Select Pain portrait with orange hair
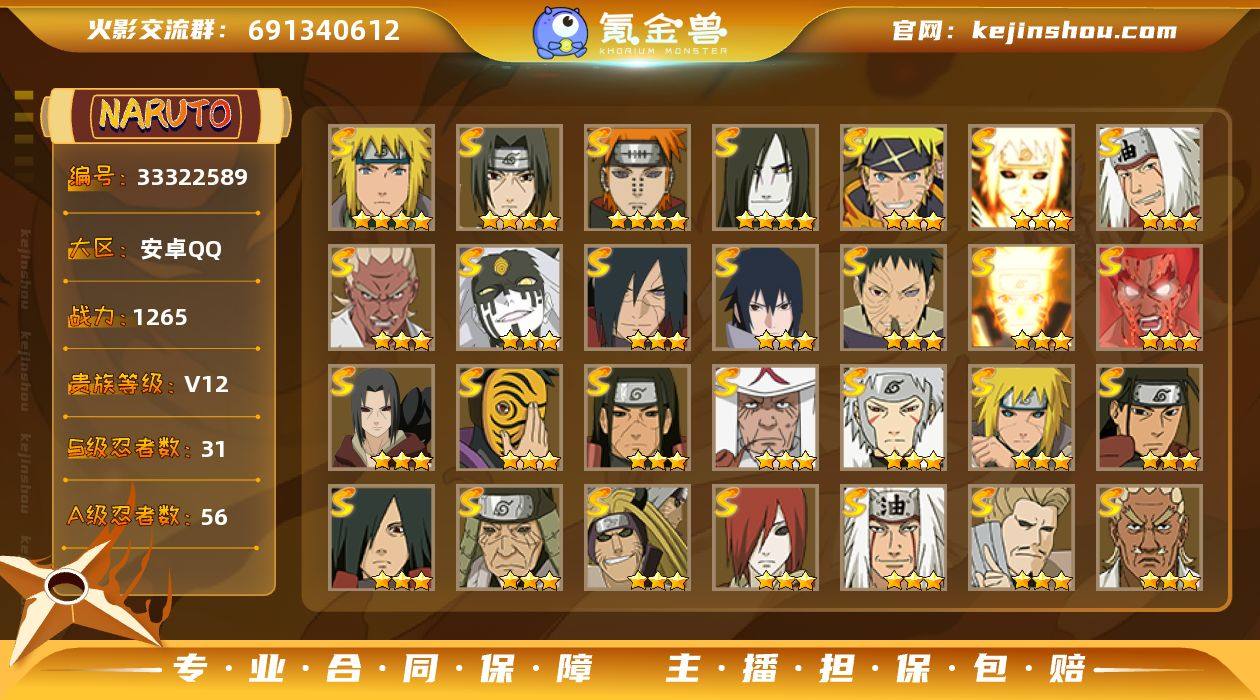 637,177
